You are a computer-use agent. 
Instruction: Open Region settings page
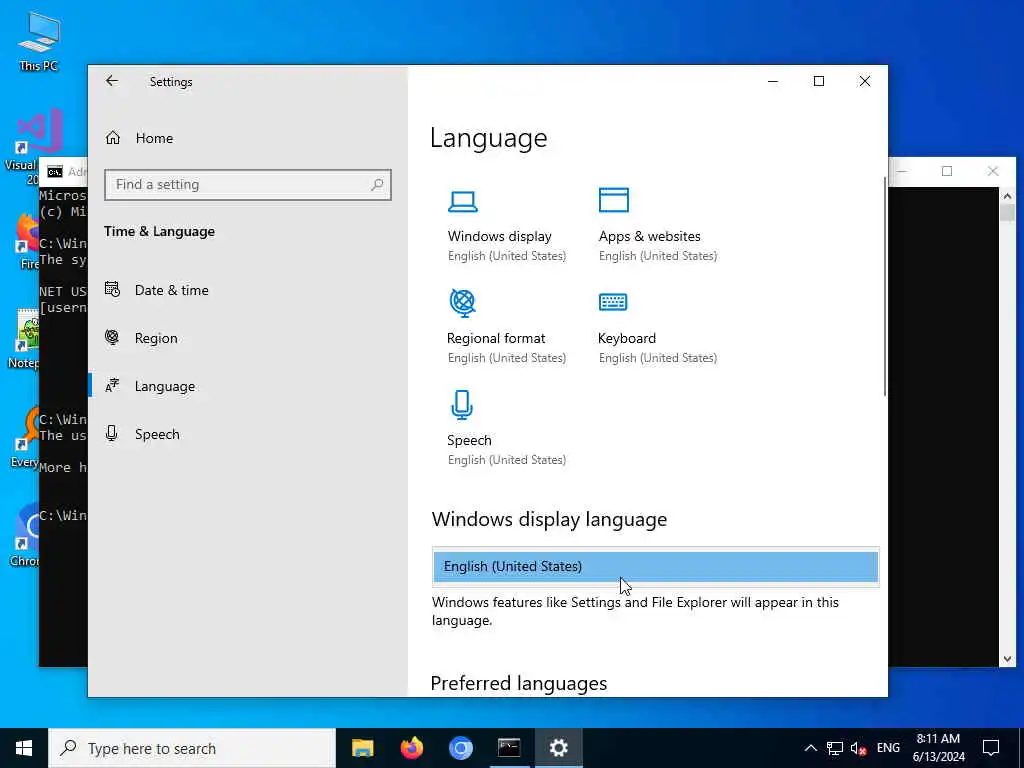[248, 338]
